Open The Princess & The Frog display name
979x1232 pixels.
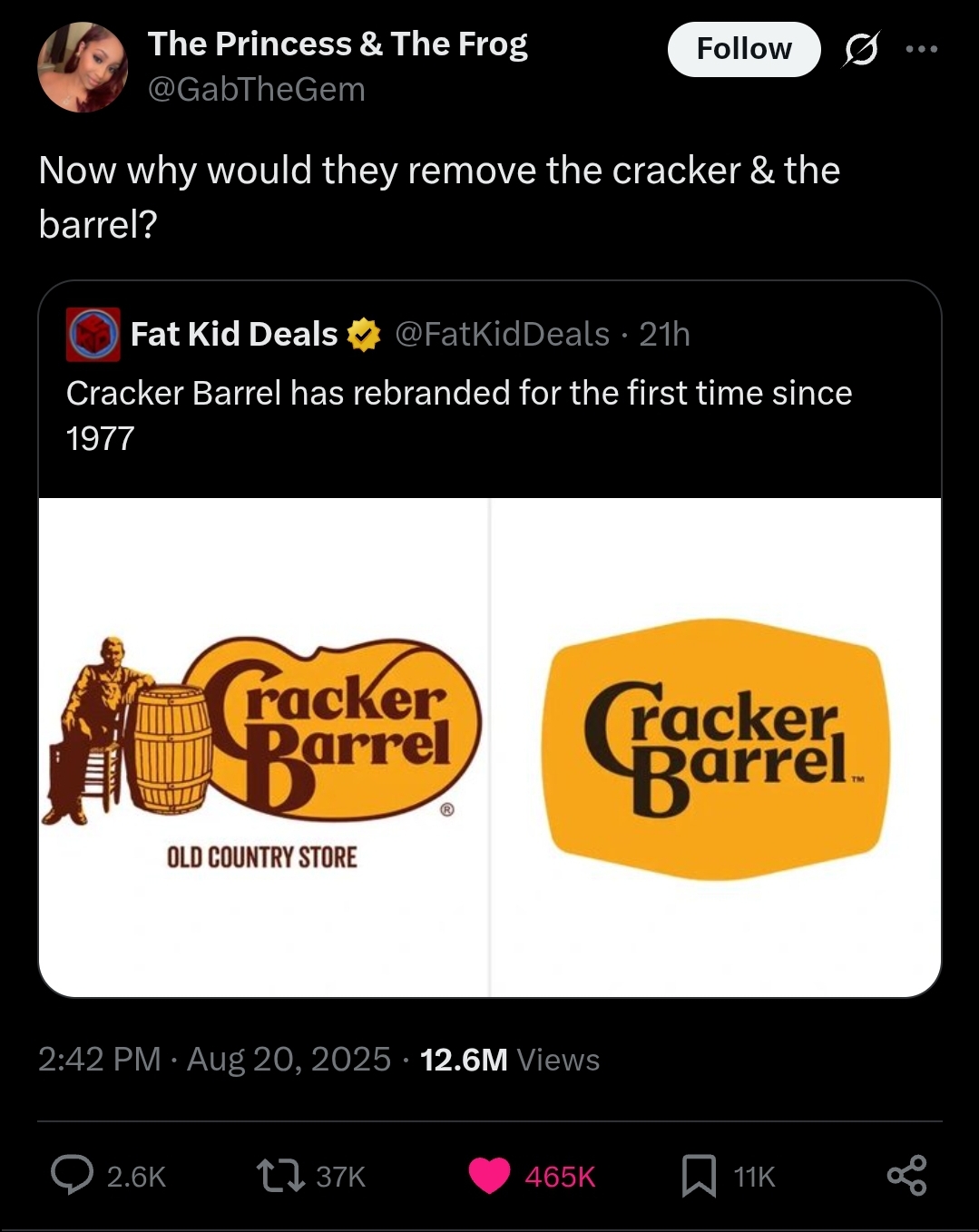[338, 44]
